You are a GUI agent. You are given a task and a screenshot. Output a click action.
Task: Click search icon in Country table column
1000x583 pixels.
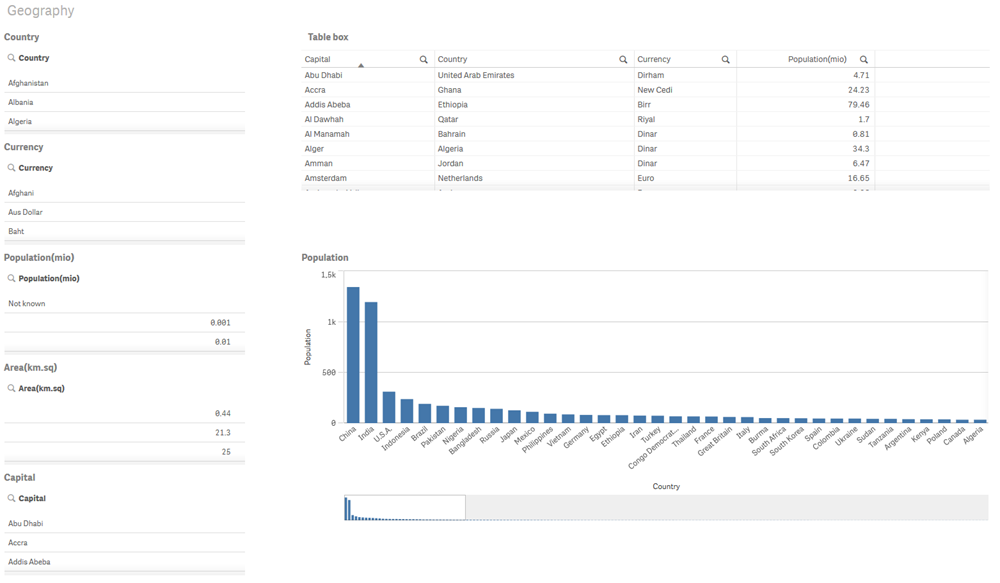click(x=623, y=60)
